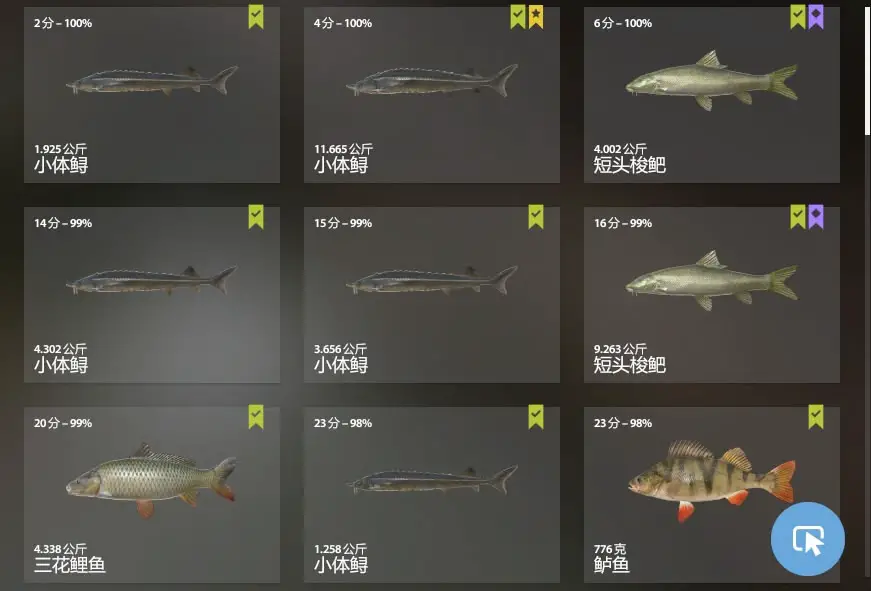Click green checkmark ribbon on 3.656公斤 小体鲟

(x=535, y=217)
